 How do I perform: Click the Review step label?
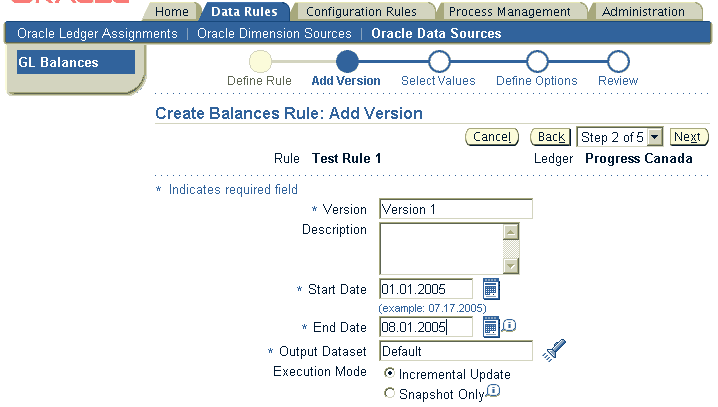[618, 81]
